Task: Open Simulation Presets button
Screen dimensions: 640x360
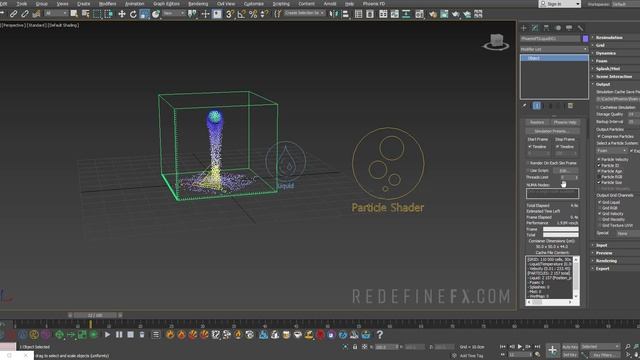Action: tap(552, 131)
